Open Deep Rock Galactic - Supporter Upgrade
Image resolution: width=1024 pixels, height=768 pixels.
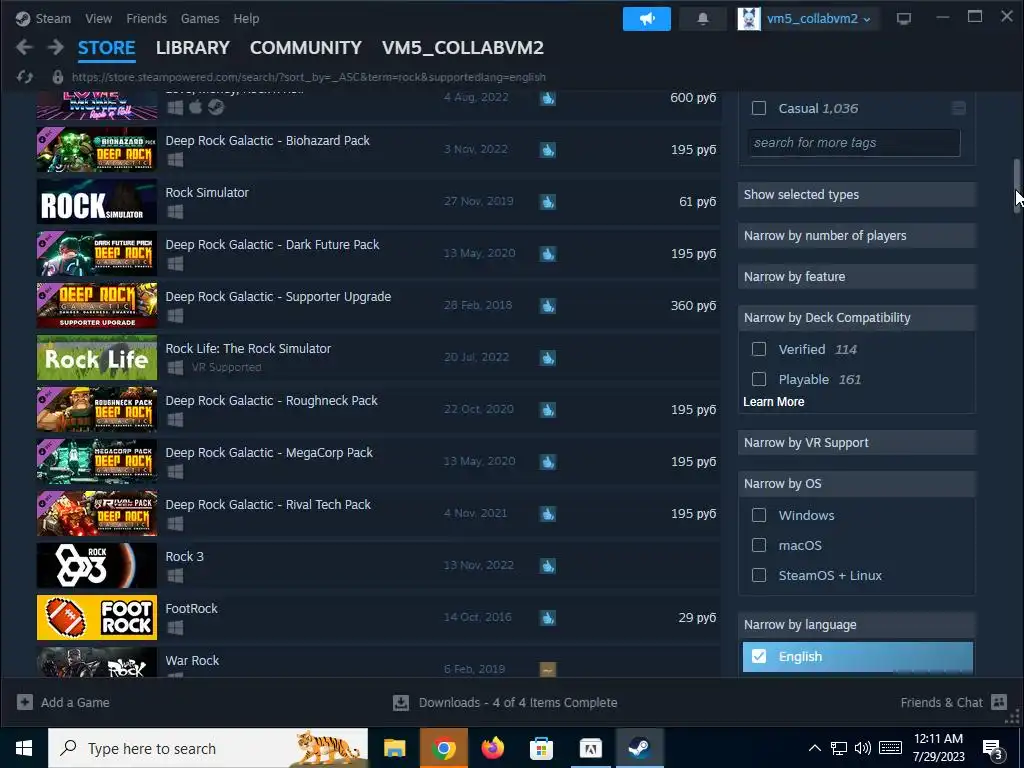coord(379,306)
